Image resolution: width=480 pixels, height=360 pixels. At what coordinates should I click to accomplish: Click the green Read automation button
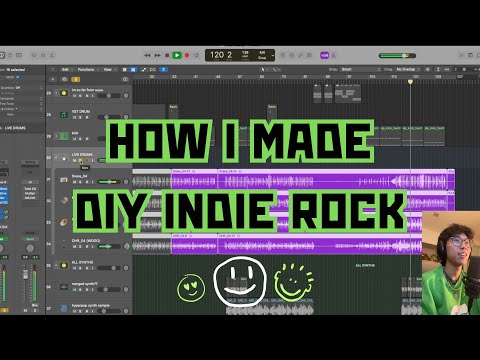coord(30,239)
